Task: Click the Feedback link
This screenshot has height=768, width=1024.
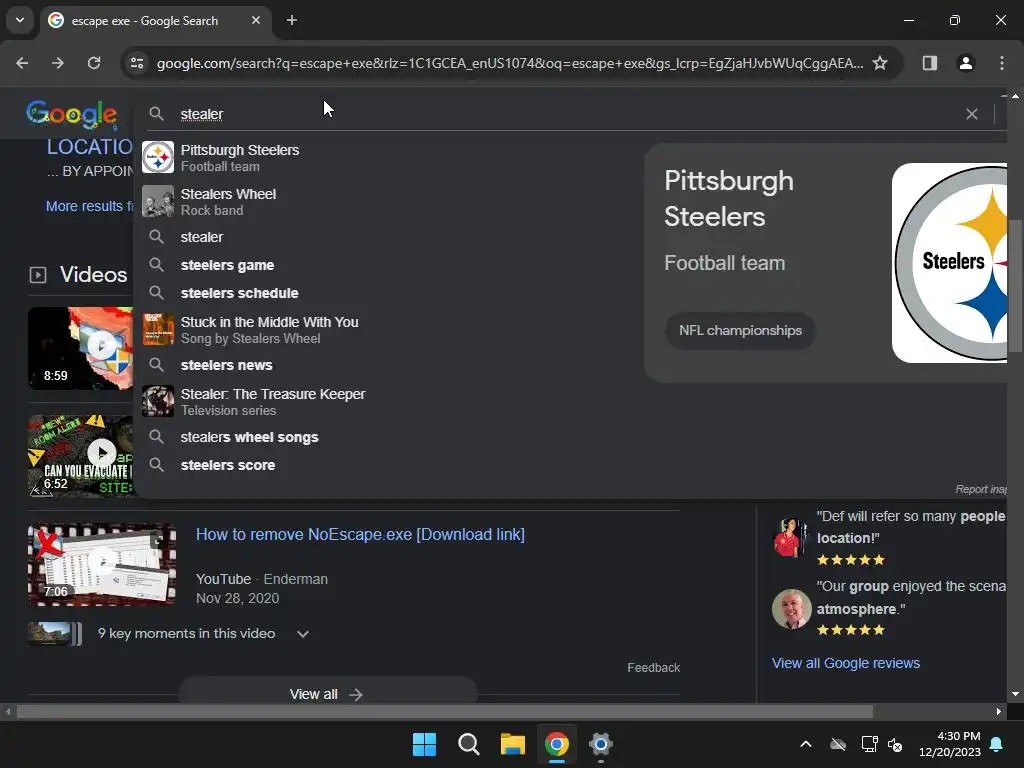Action: (x=654, y=667)
